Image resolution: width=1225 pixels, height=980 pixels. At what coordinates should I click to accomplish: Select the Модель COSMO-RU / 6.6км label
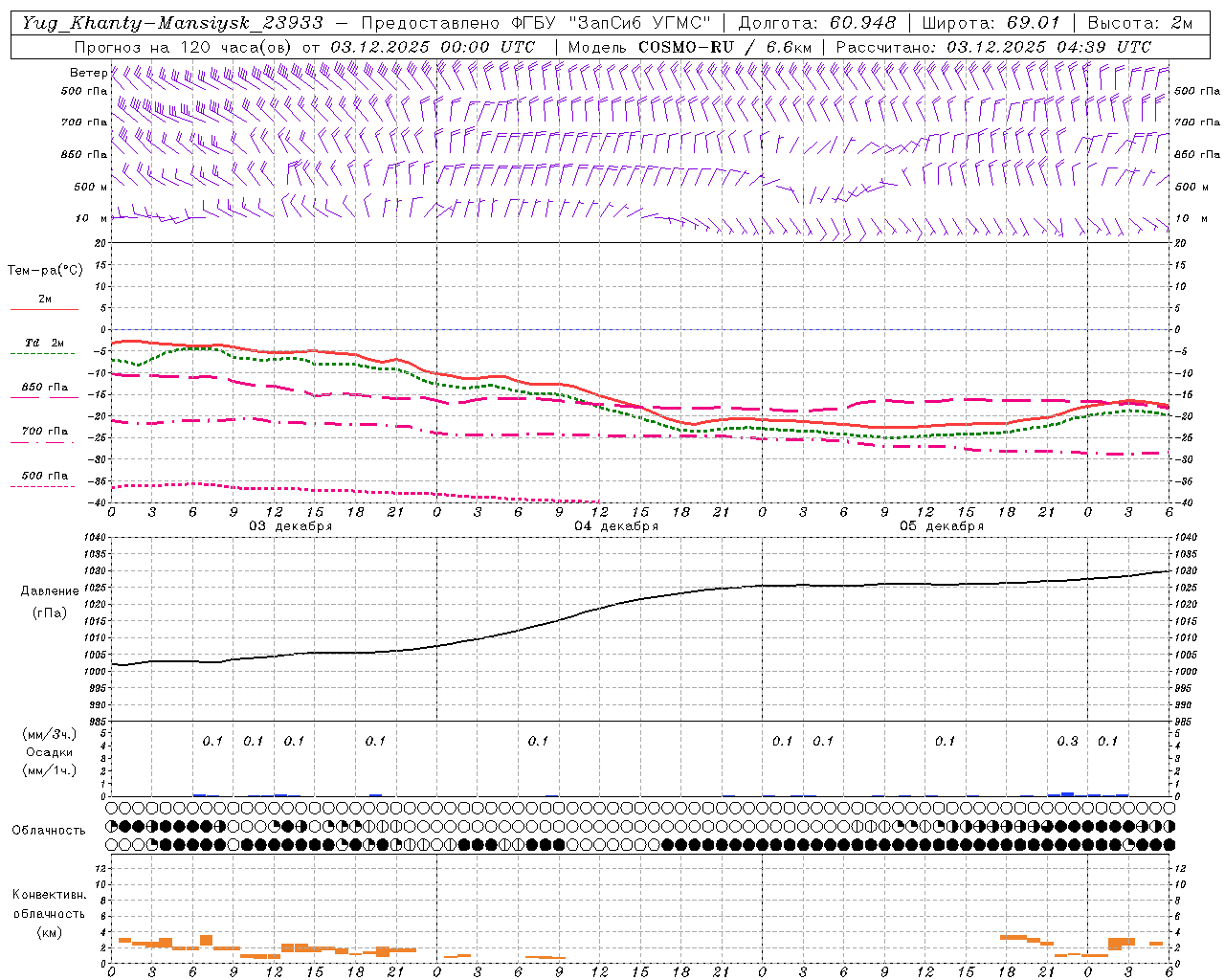[x=690, y=47]
